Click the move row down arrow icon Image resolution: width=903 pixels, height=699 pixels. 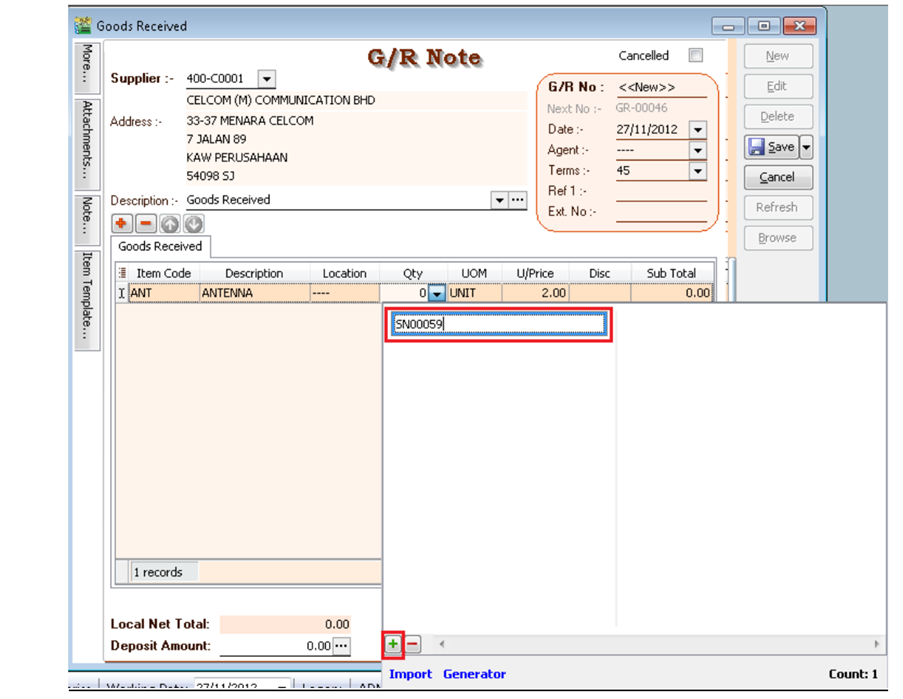193,225
